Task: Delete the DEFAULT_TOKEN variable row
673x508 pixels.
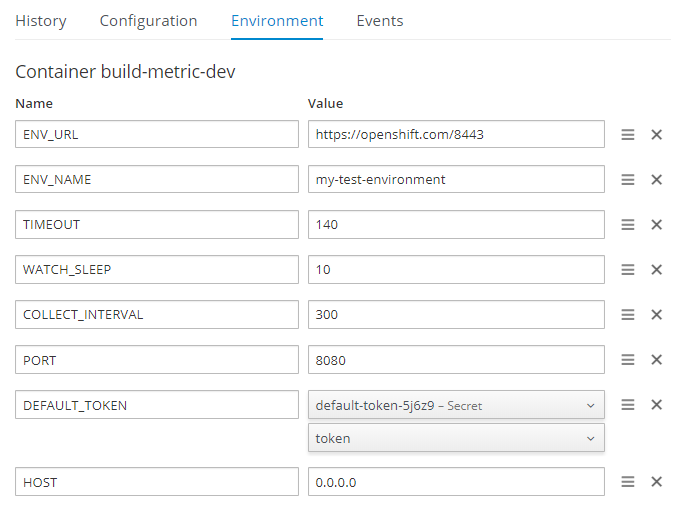Action: (657, 405)
